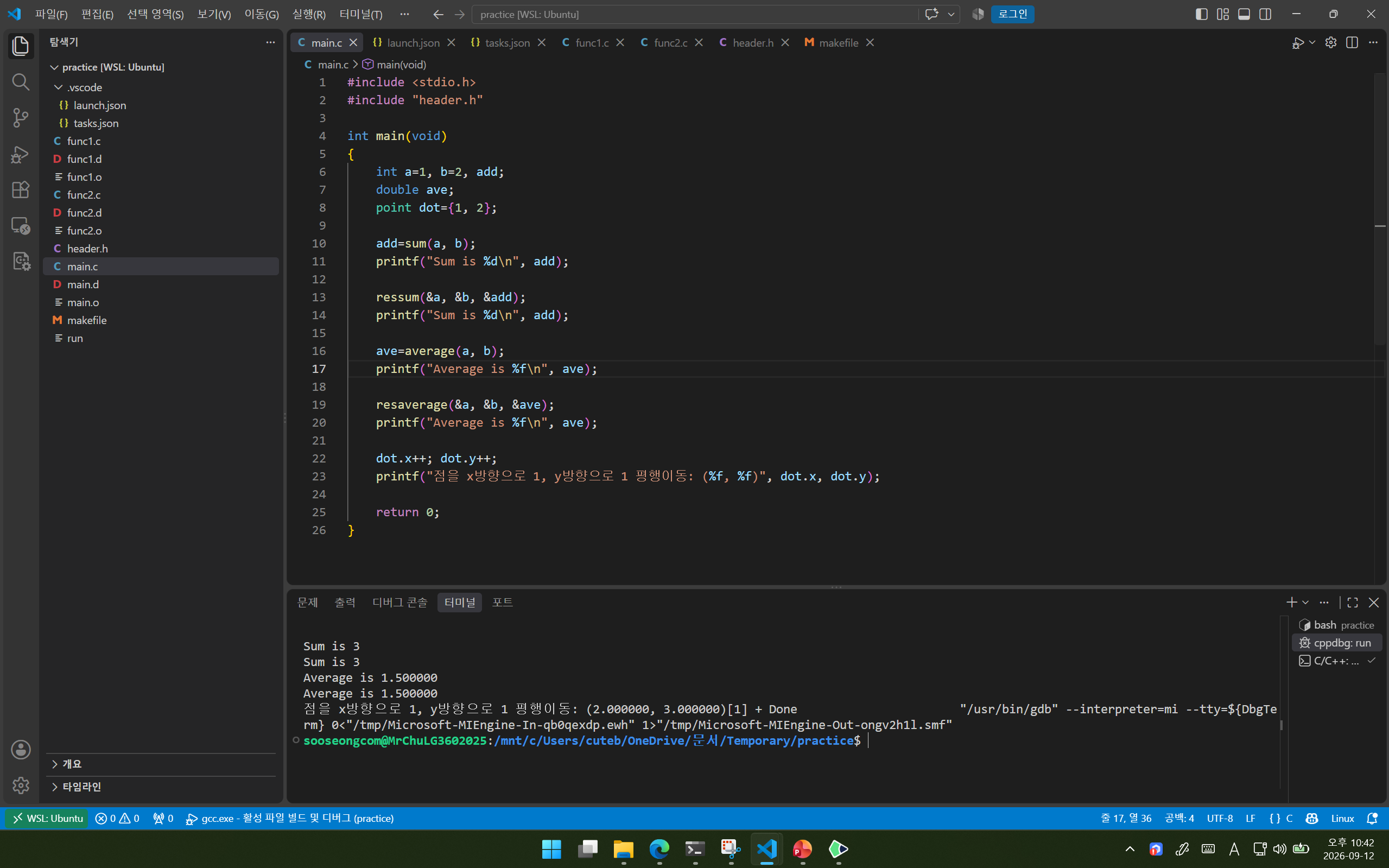Viewport: 1389px width, 868px height.
Task: Open editor More Actions ellipsis
Action: click(1373, 42)
